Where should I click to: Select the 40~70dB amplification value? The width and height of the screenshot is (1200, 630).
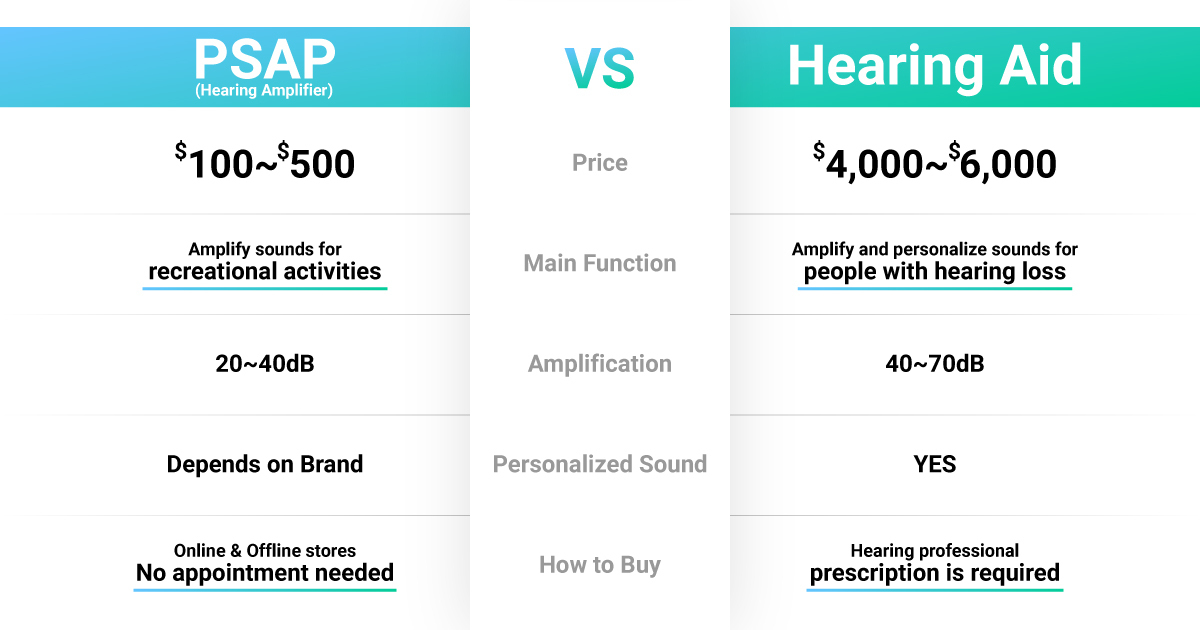coord(934,364)
